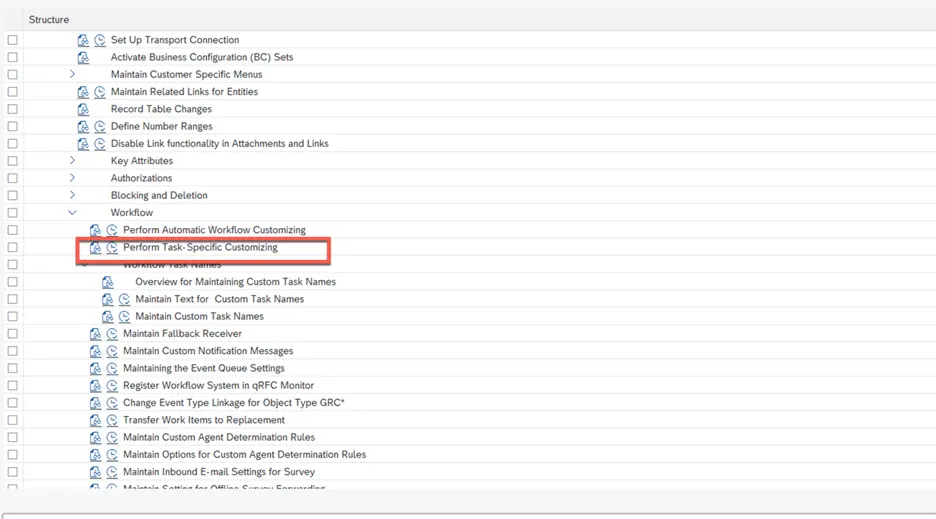Expand the Maintain Customer Specific Menus node
This screenshot has width=936, height=519.
pos(72,74)
